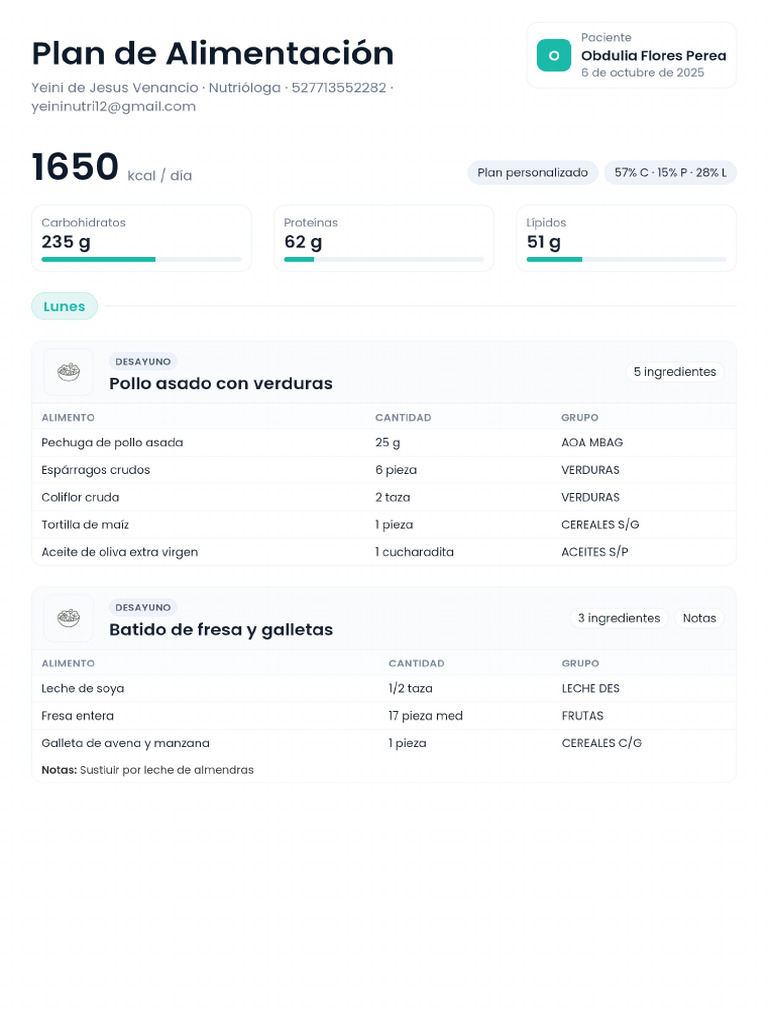Click the FRUTAS group cell
Screen dimensions: 768x1024
click(583, 716)
